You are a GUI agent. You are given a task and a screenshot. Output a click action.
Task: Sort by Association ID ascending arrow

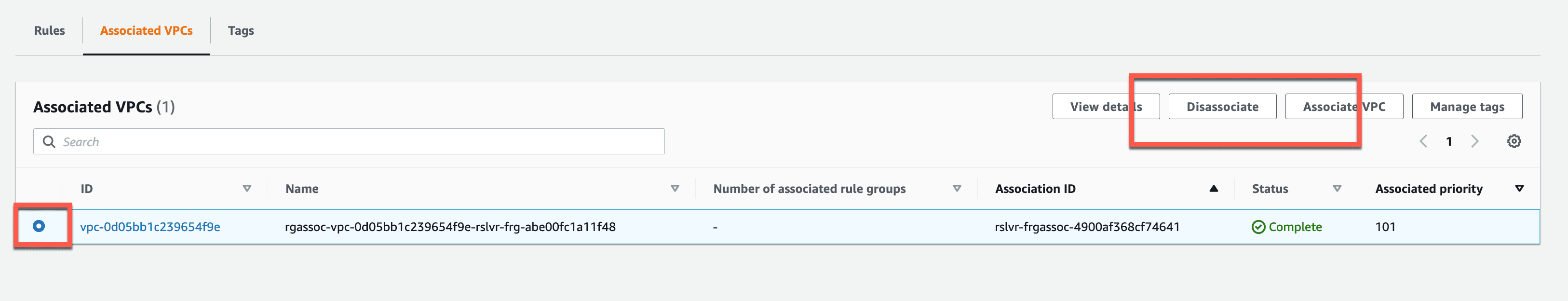coord(1213,188)
